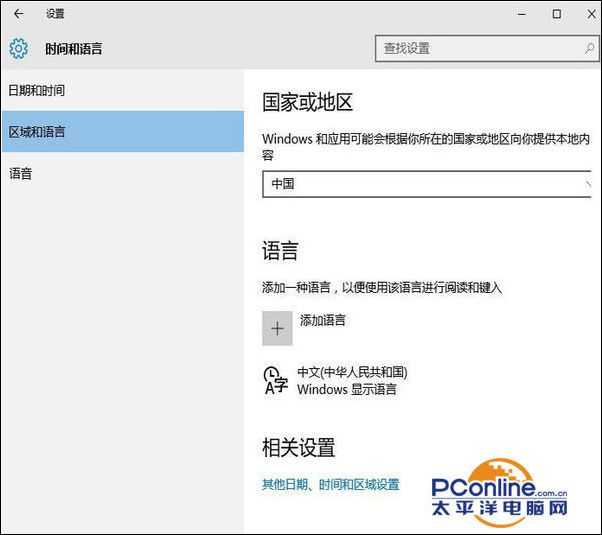Switch to the 语音 section
602x535 pixels.
click(21, 174)
